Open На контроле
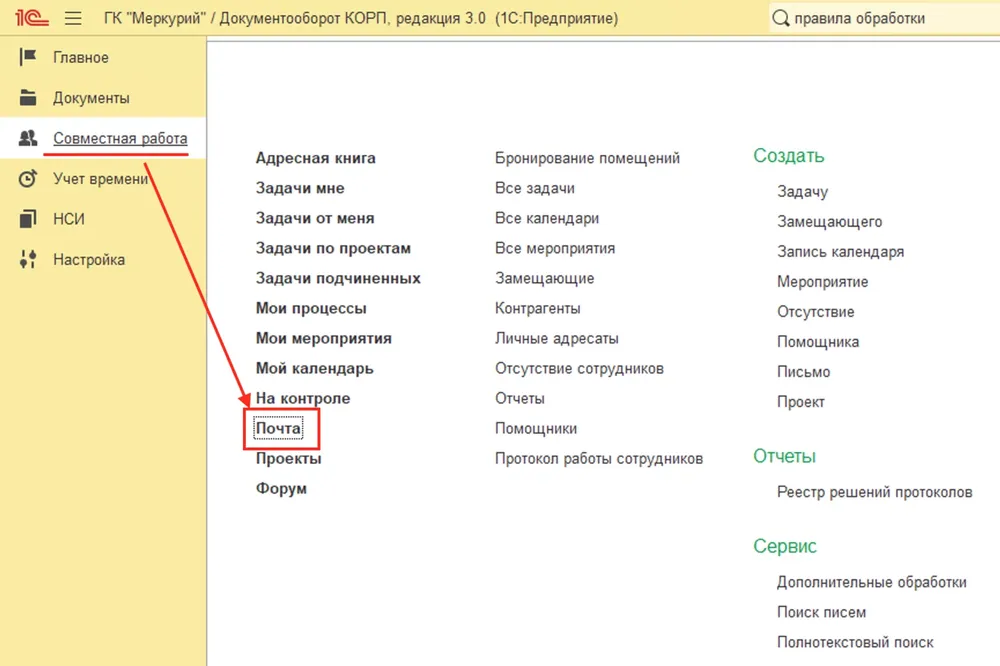The image size is (1000, 666). [303, 397]
